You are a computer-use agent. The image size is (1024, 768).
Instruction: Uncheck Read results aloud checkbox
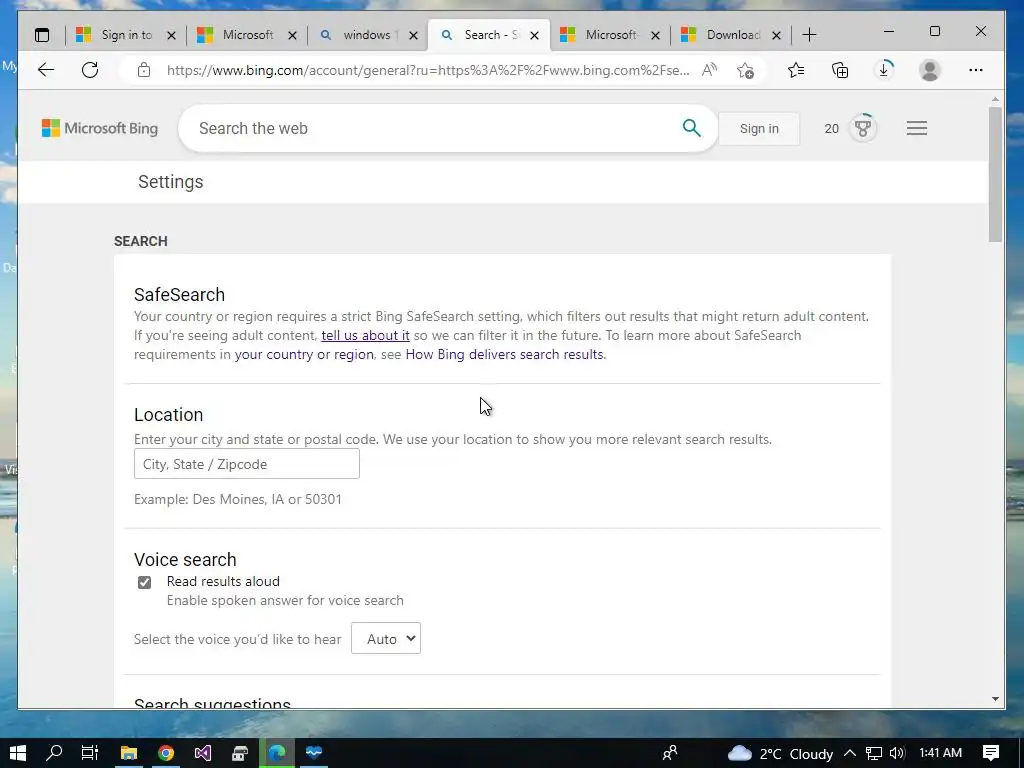point(144,582)
